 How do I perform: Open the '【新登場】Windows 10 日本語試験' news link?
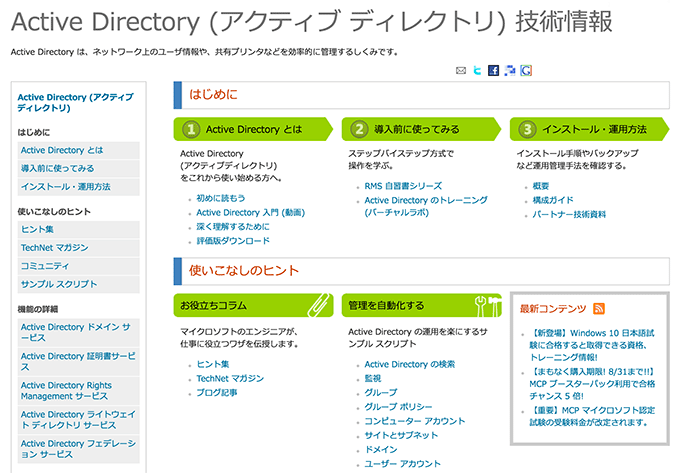(592, 345)
